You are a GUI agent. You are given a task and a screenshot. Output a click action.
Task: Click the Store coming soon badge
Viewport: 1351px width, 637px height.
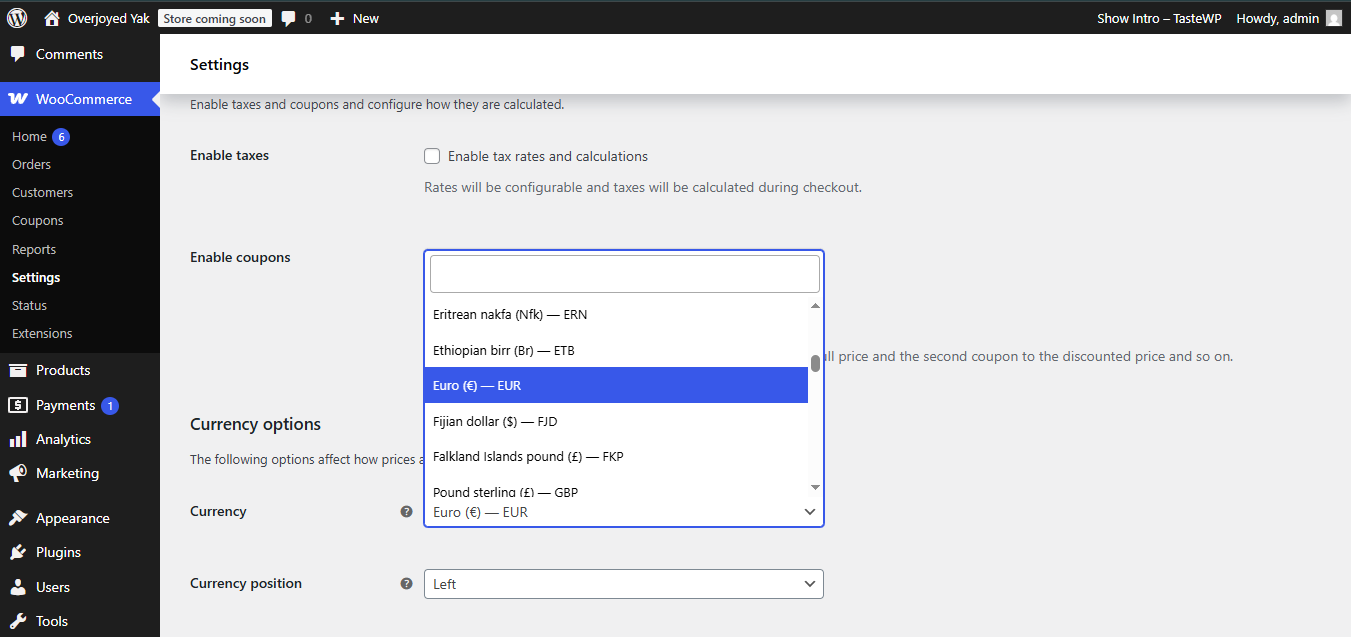point(215,18)
